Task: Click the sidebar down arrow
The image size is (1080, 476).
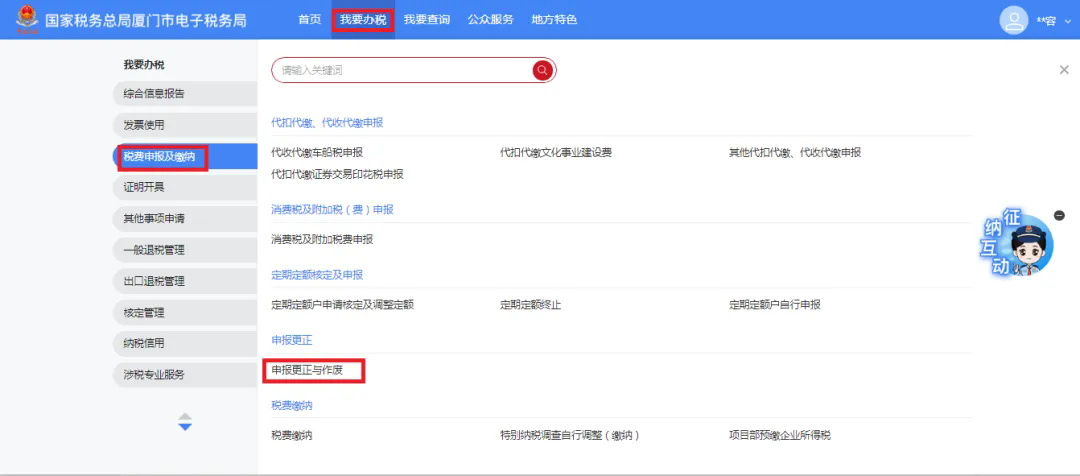Action: 185,427
